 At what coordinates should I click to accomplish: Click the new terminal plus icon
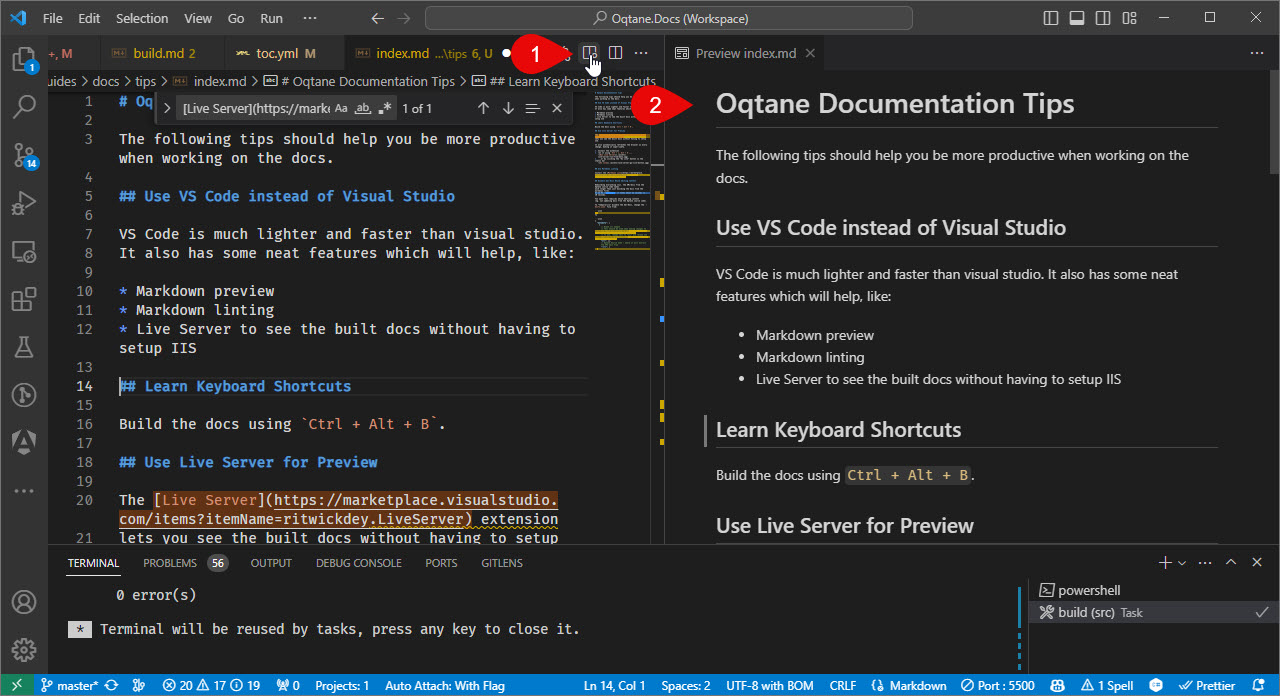coord(1164,563)
